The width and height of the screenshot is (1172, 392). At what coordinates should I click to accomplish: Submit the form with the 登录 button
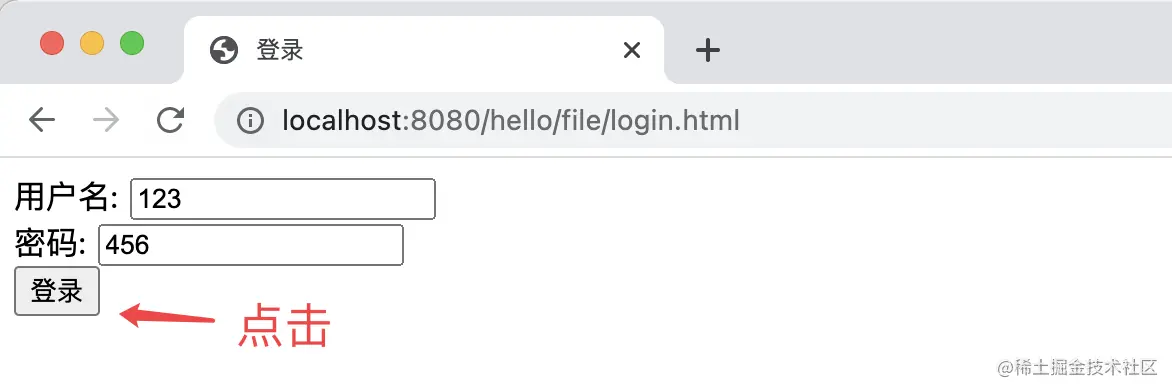click(57, 291)
